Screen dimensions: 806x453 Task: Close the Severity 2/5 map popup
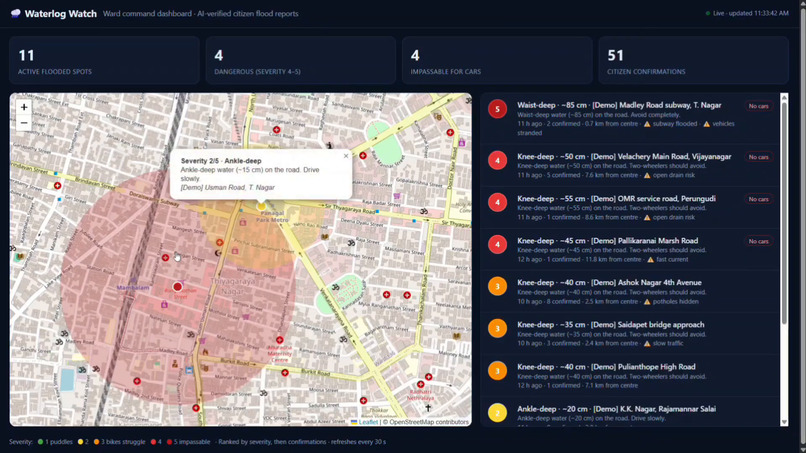point(346,156)
